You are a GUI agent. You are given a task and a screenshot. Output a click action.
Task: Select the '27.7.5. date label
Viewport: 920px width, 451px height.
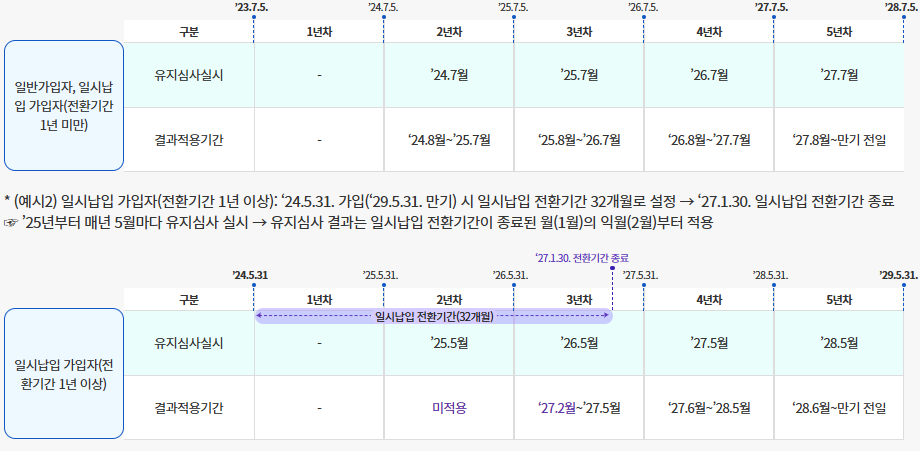(x=772, y=8)
